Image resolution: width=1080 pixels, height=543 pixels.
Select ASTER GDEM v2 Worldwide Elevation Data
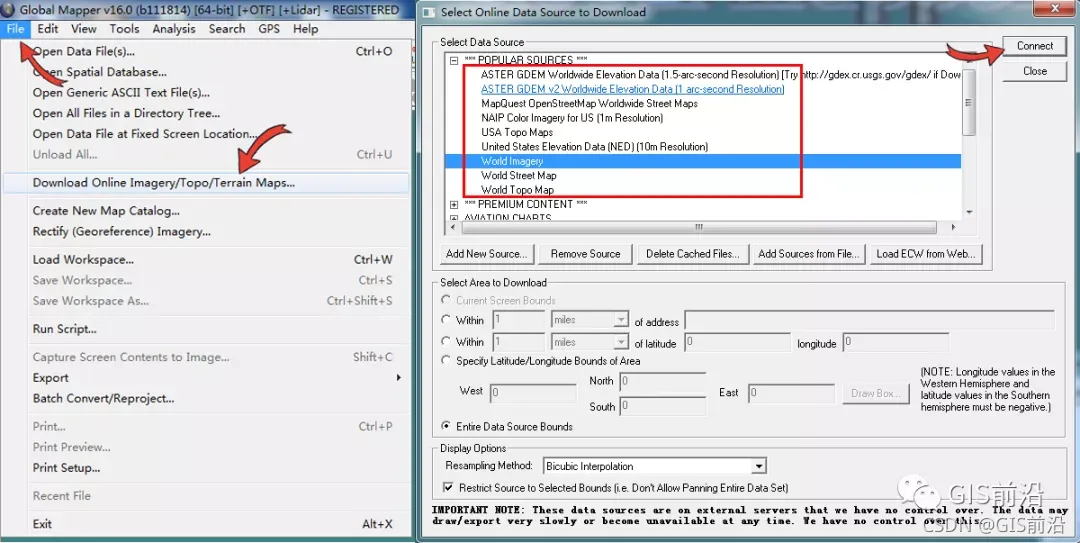632,89
